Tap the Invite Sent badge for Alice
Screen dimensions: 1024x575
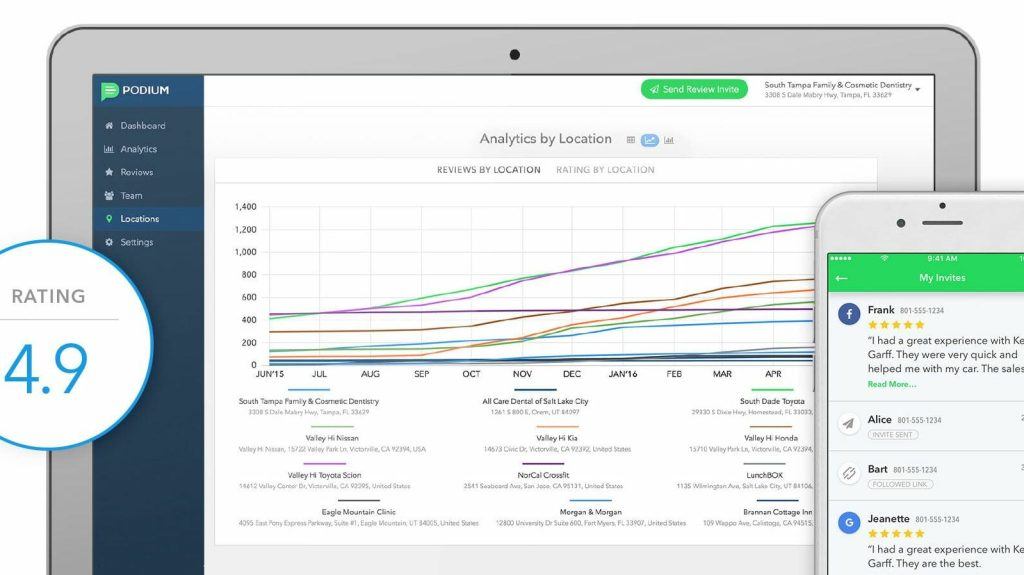click(x=893, y=435)
